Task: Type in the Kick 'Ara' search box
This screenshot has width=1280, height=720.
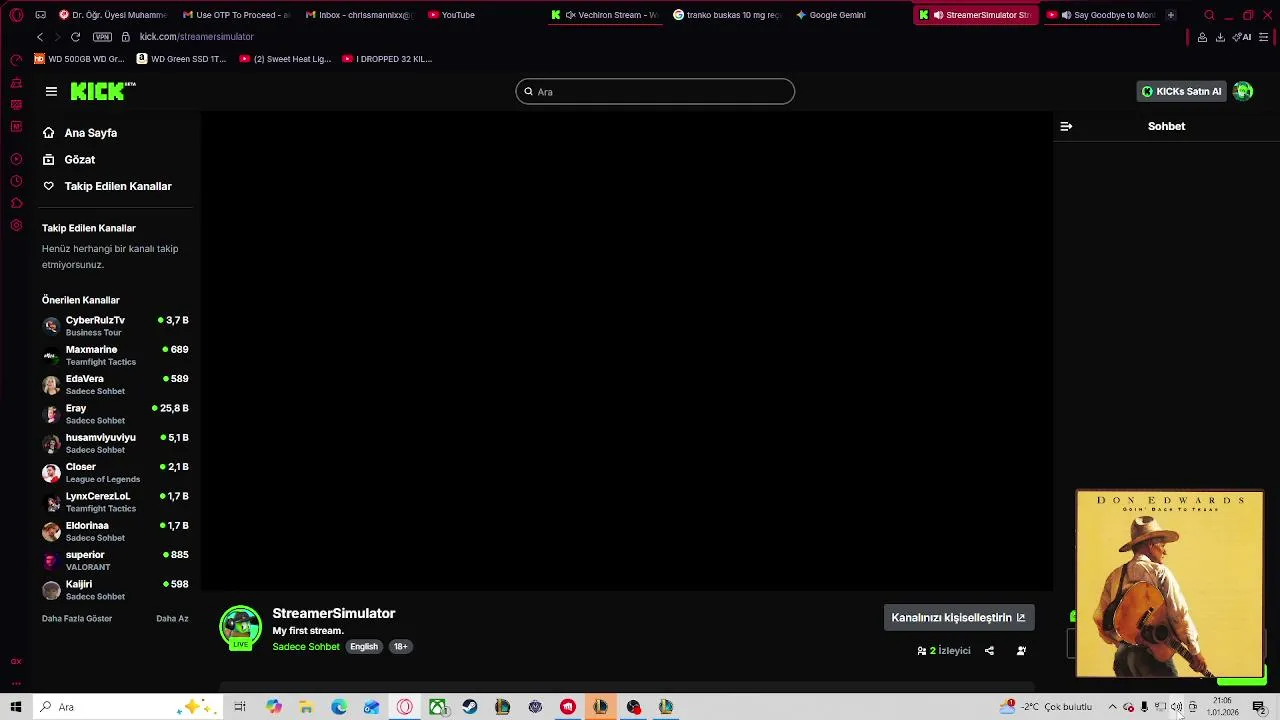Action: (655, 92)
